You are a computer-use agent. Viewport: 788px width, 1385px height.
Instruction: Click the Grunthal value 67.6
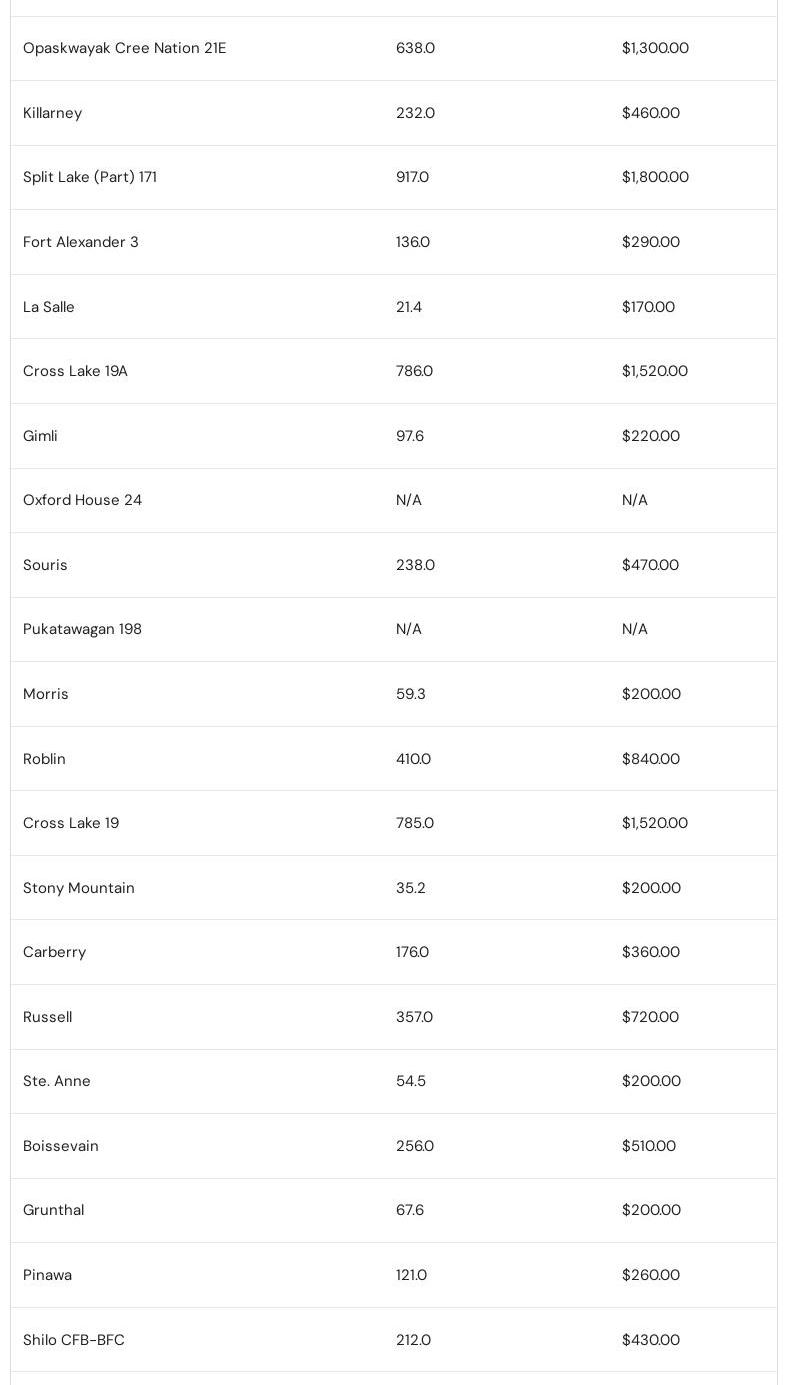(410, 1210)
